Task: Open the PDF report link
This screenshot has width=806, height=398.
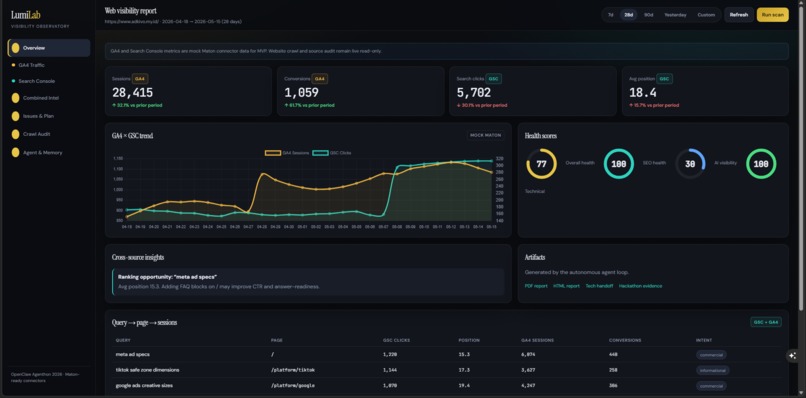Action: [x=536, y=286]
